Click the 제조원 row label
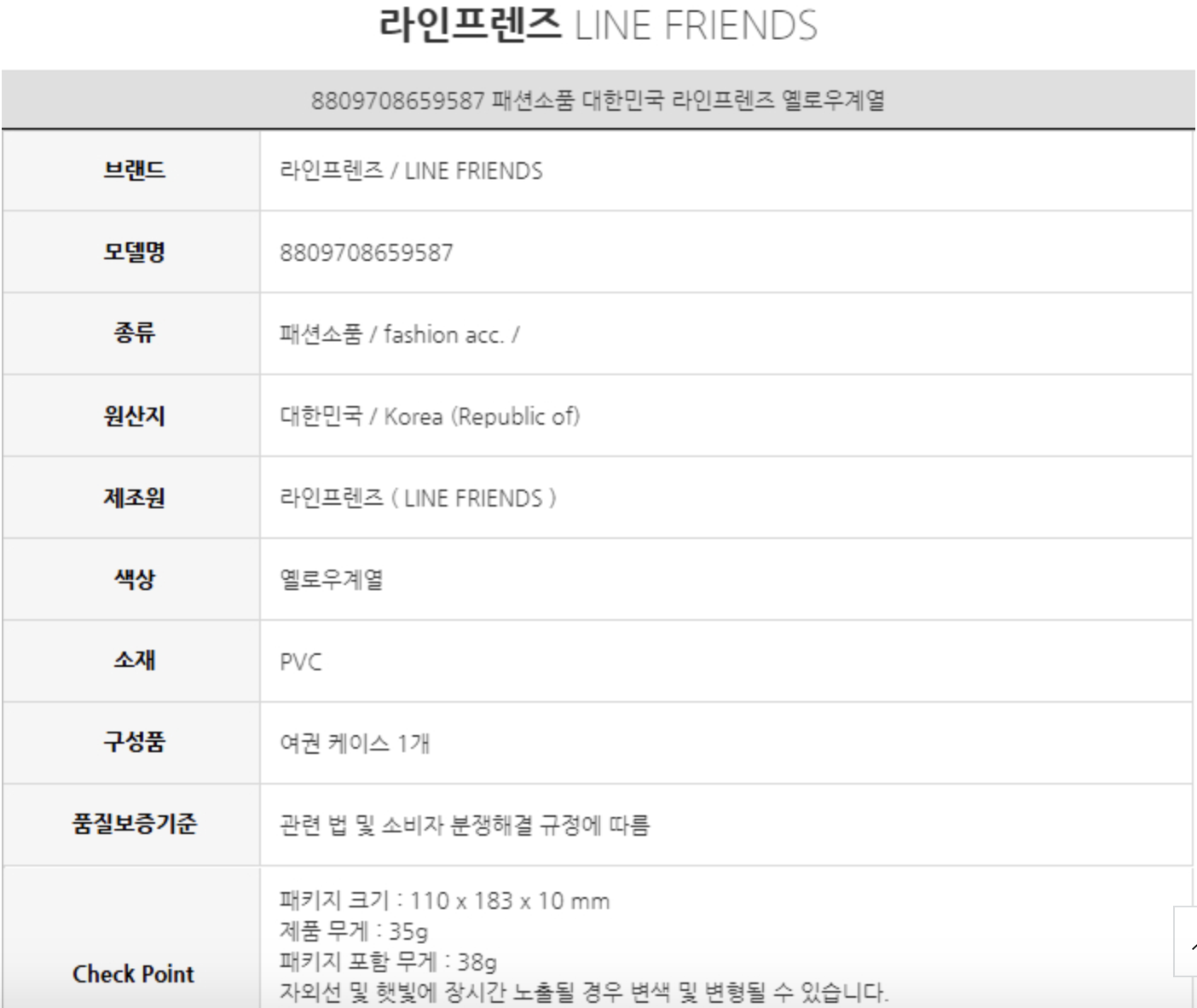 click(134, 498)
